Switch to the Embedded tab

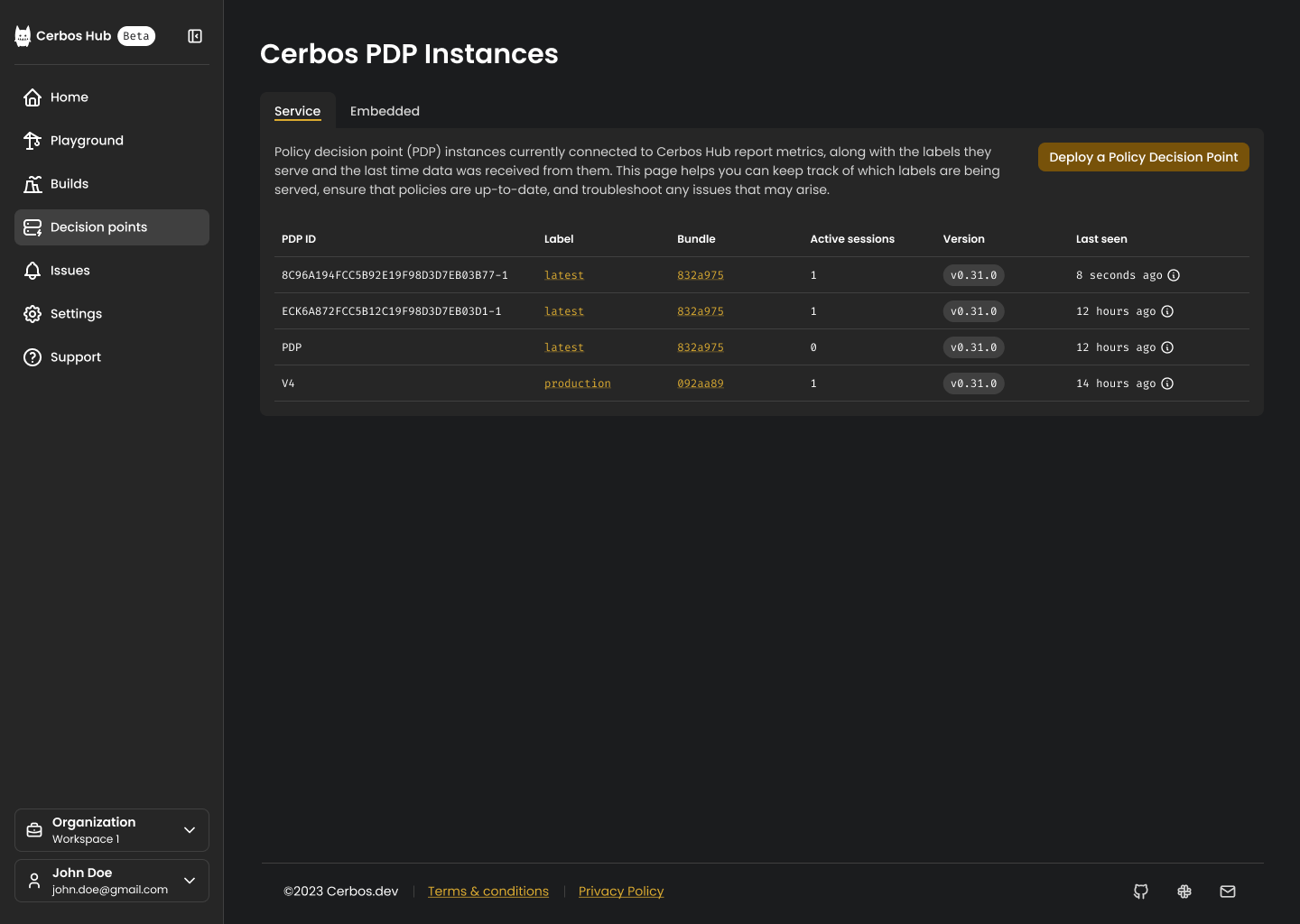tap(385, 110)
